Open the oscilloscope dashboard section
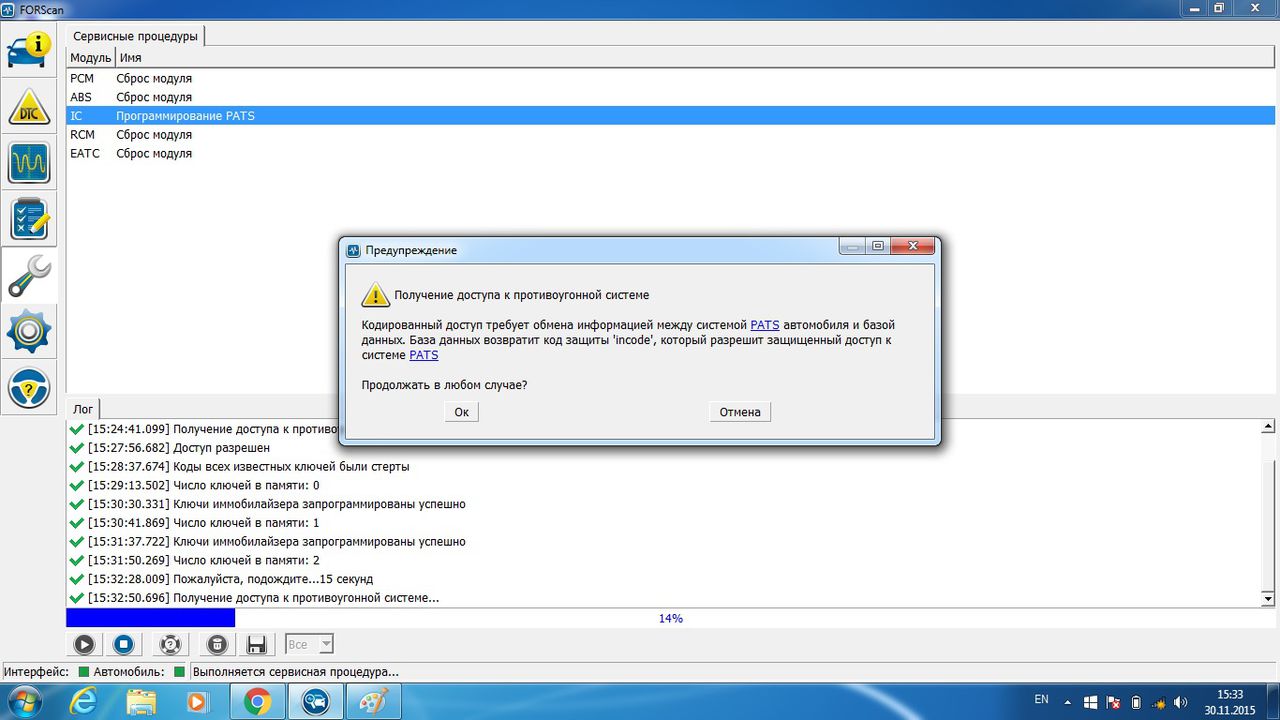This screenshot has height=720, width=1280. click(29, 162)
